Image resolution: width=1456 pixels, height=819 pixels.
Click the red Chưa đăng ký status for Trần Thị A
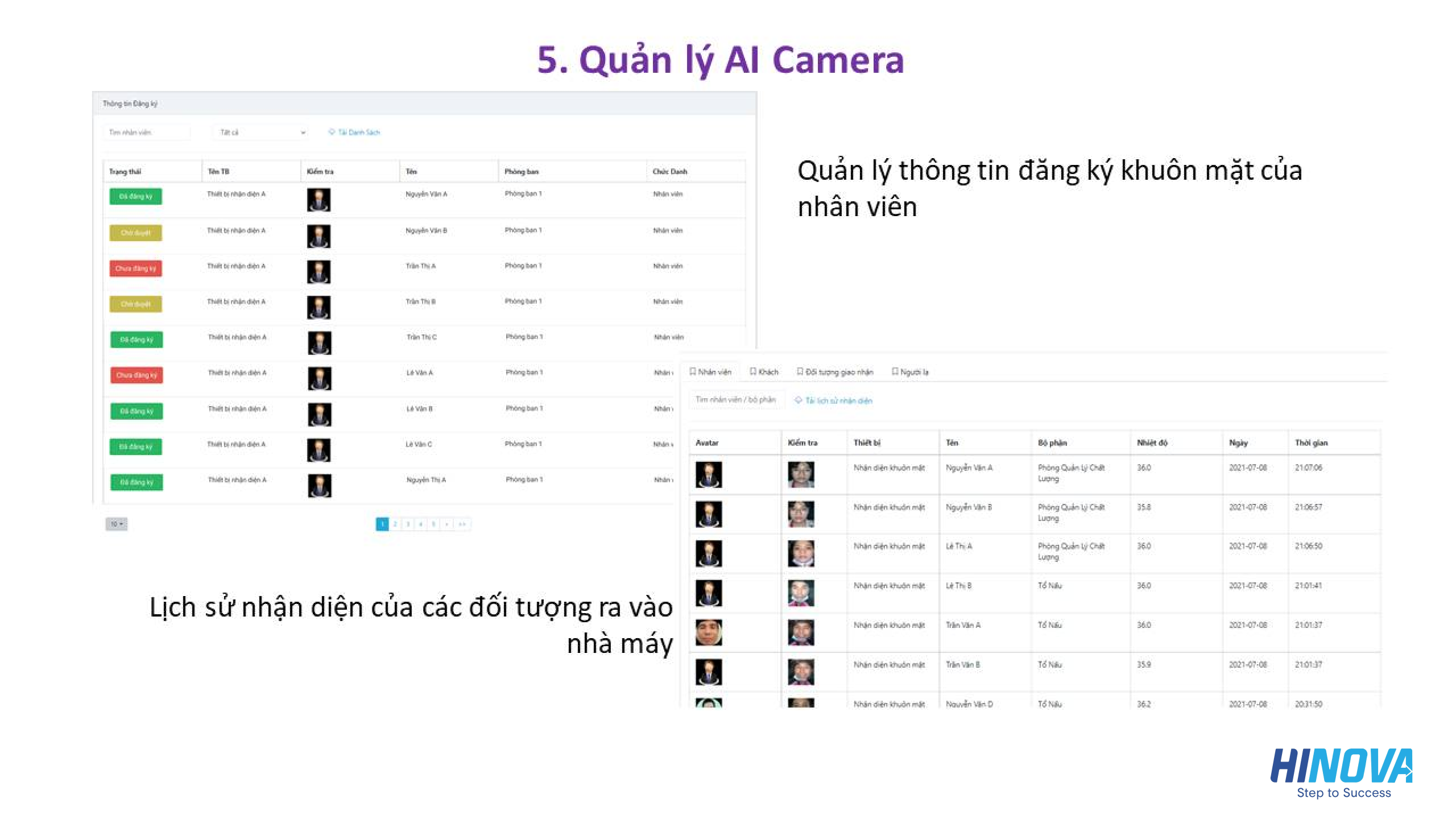coord(135,268)
